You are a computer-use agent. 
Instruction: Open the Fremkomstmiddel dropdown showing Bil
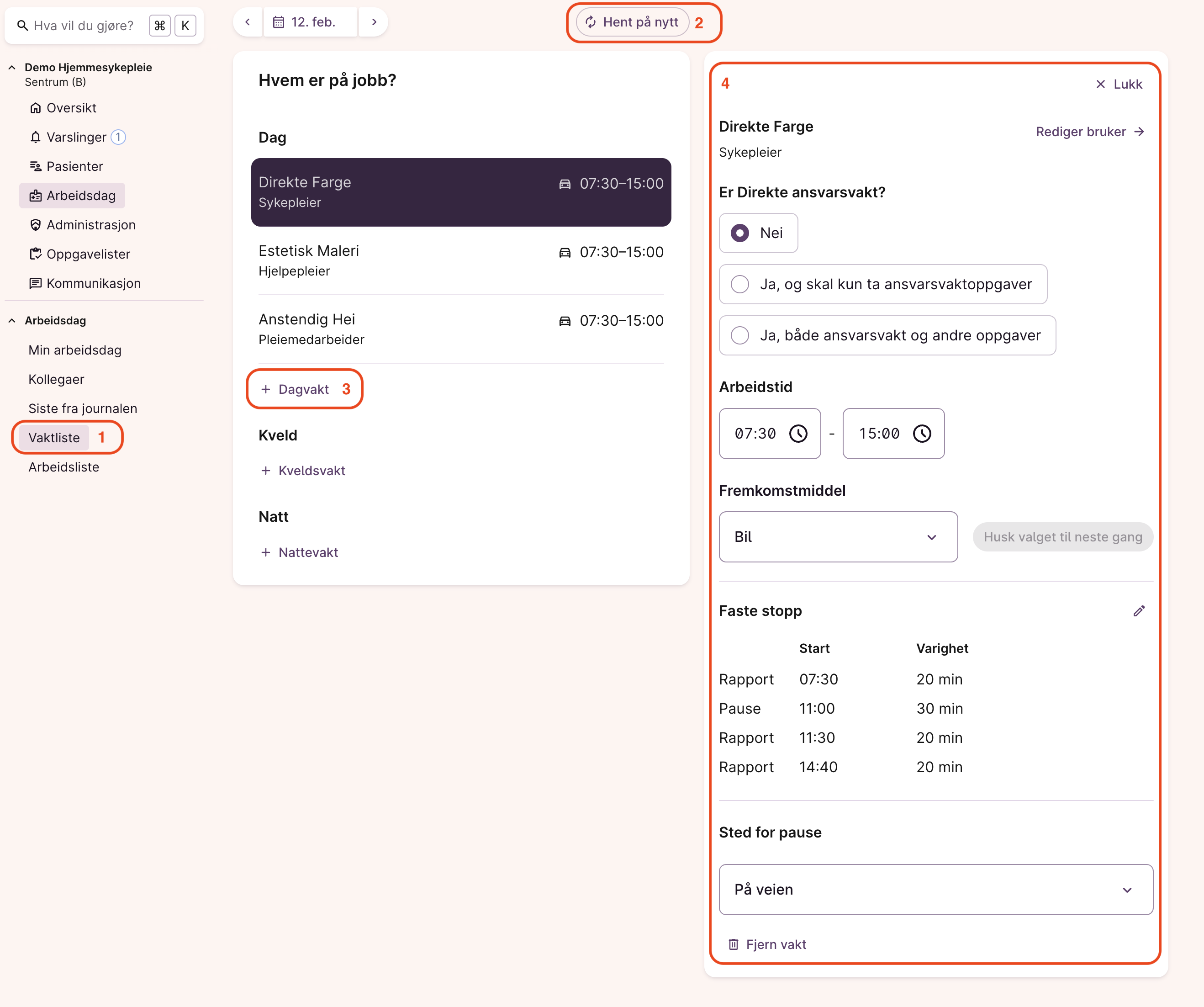click(x=838, y=537)
